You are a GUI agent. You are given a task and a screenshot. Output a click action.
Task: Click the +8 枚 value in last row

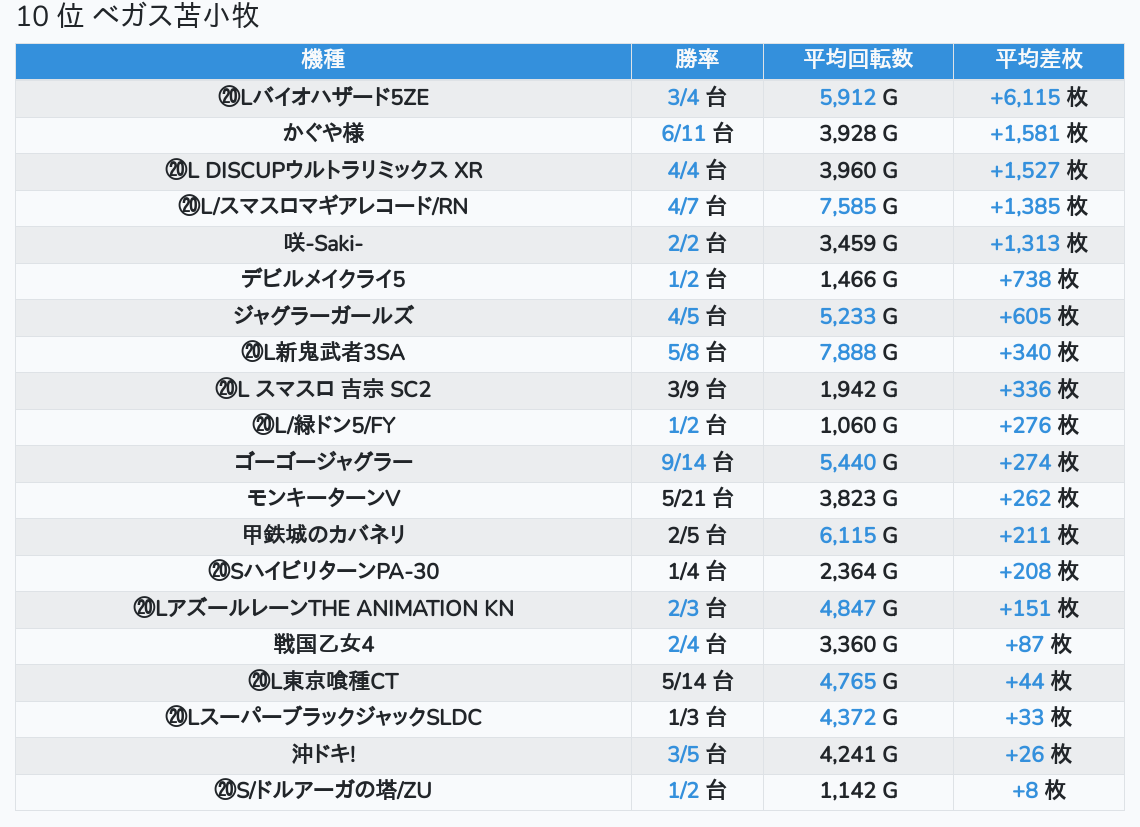click(x=1038, y=790)
